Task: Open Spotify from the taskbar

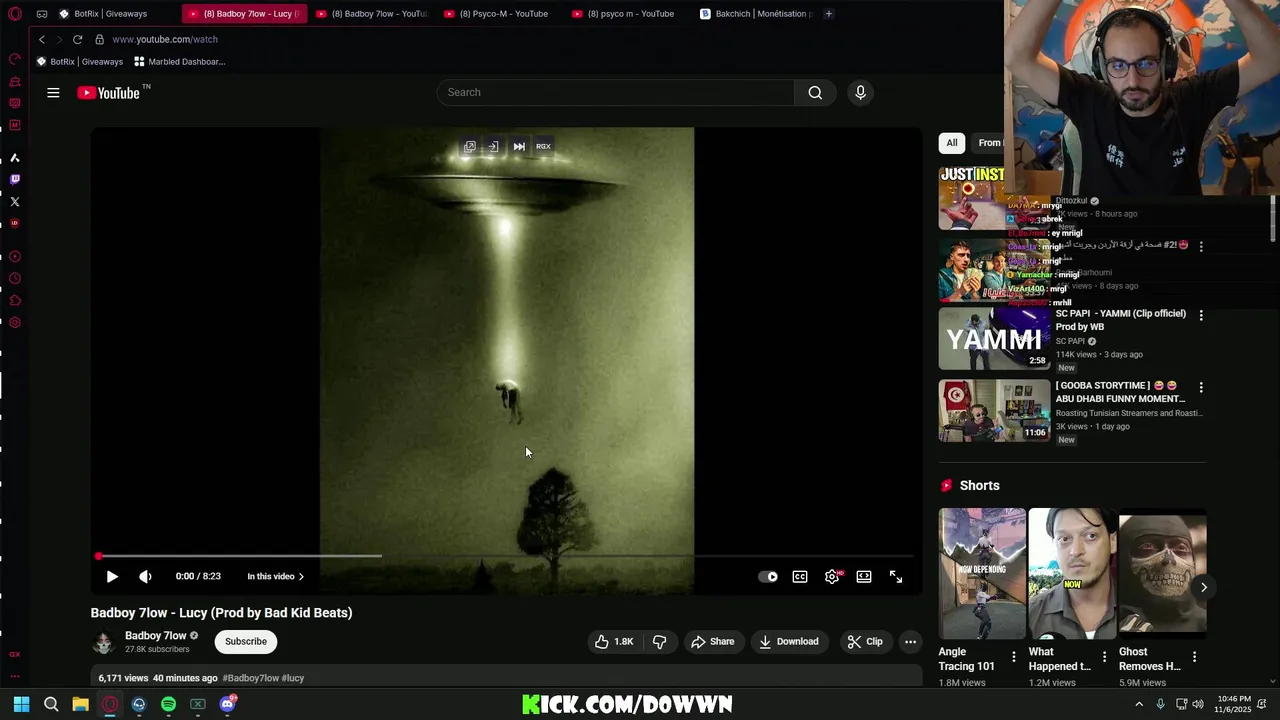Action: point(168,704)
